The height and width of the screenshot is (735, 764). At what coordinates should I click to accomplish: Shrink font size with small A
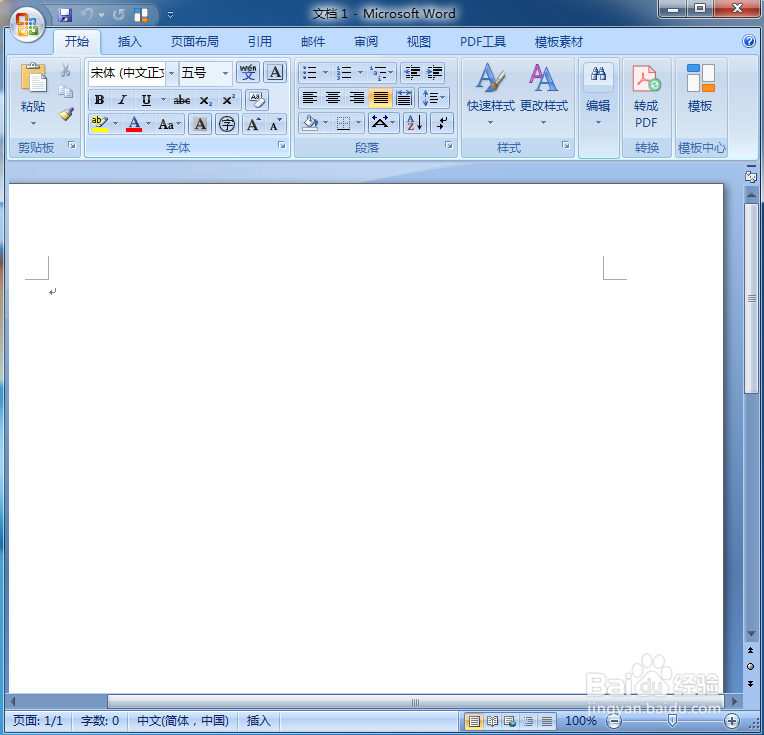click(x=276, y=124)
